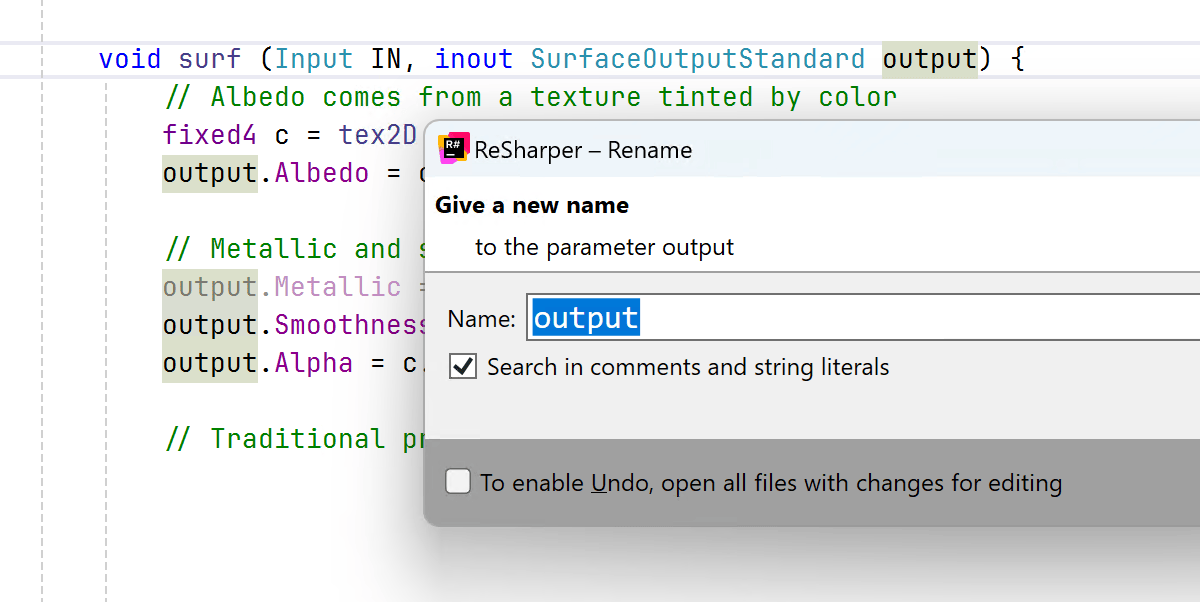The image size is (1200, 602).
Task: Click the 'to the parameter output' description
Action: pyautogui.click(x=604, y=247)
